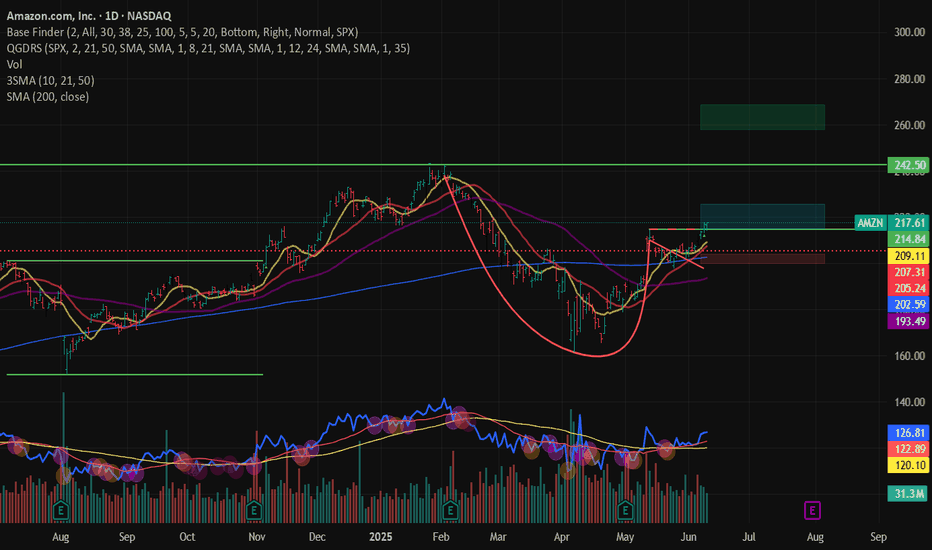
Task: Select the teal rectangle above current price
Action: click(762, 216)
